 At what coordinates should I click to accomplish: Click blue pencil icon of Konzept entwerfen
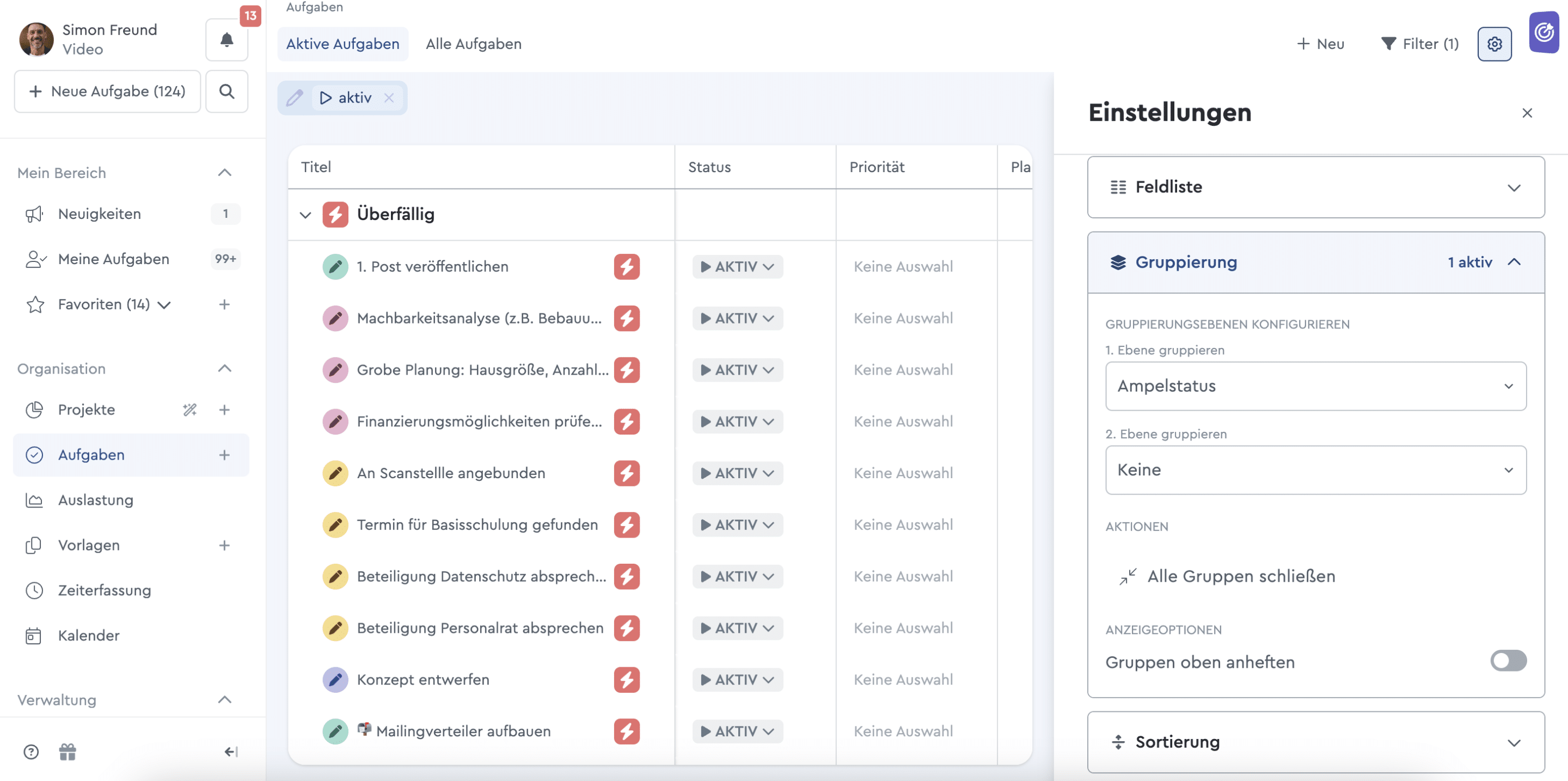335,679
